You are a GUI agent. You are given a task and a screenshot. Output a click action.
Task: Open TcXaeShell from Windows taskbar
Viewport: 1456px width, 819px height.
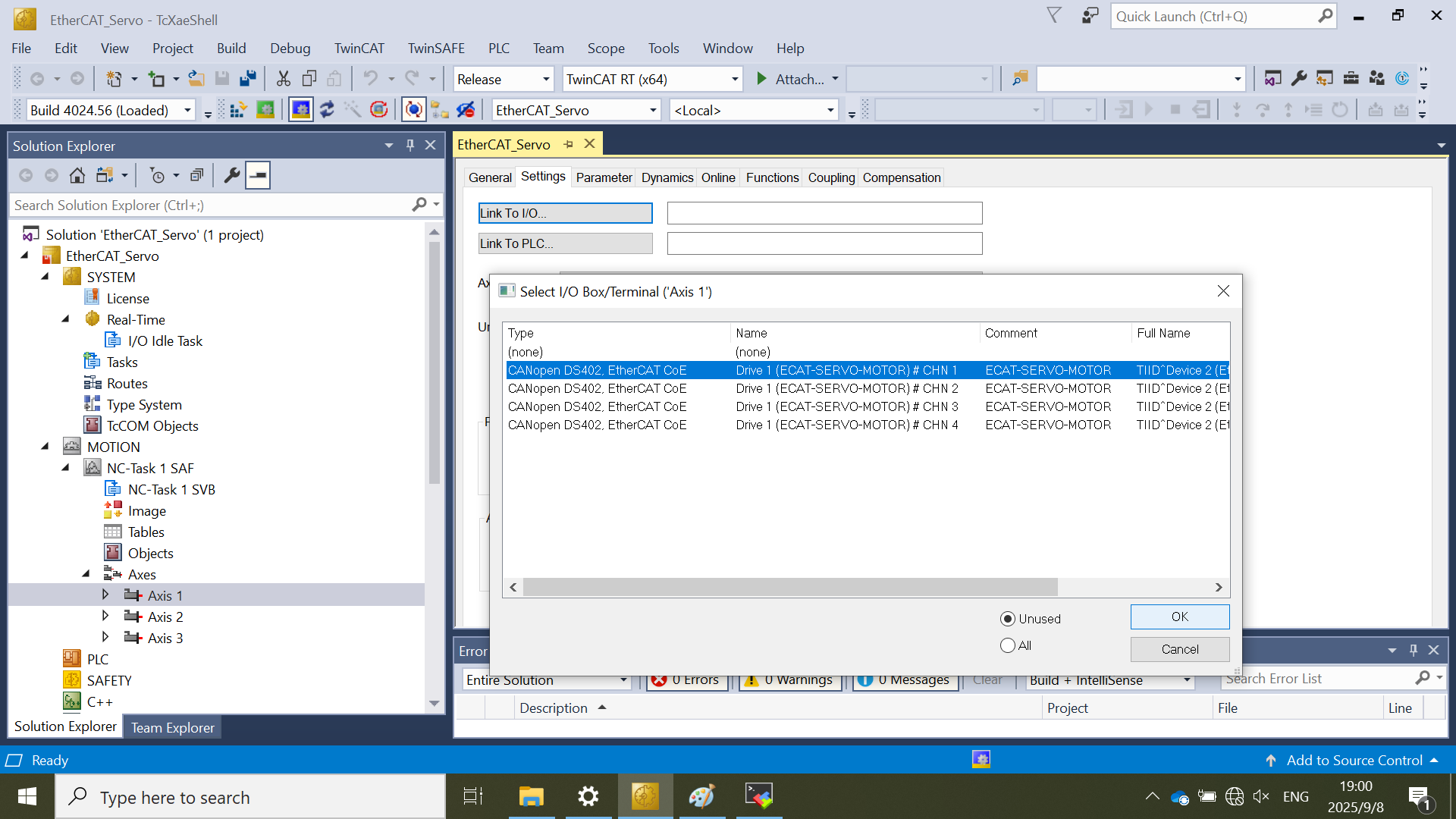click(x=645, y=796)
